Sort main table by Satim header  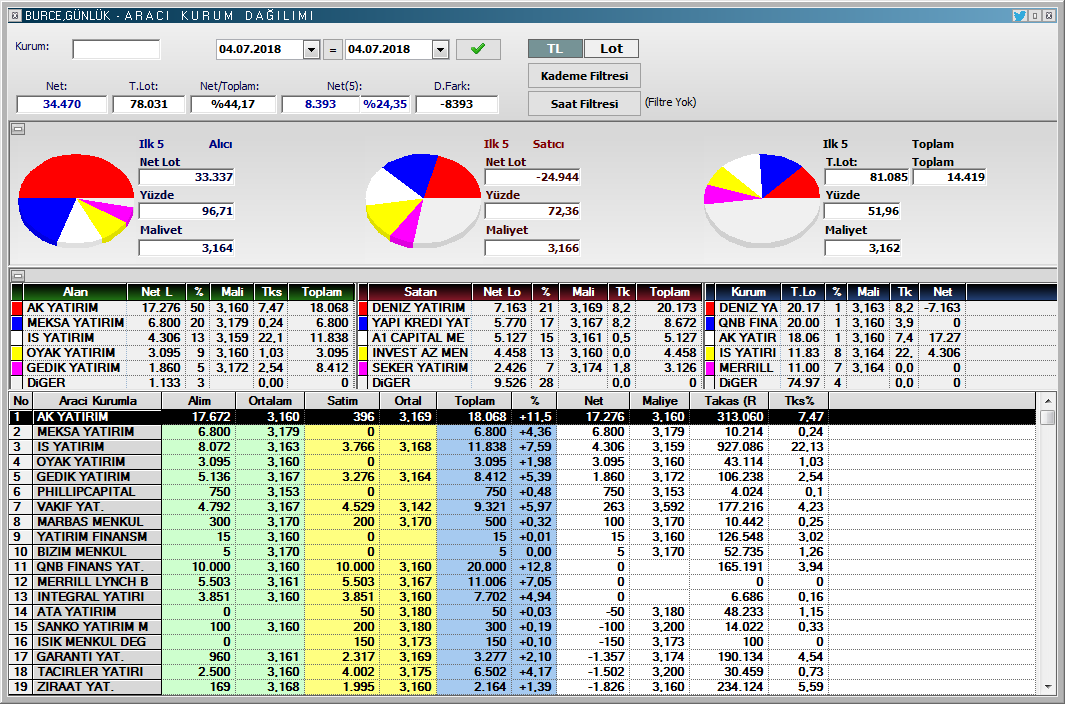click(x=342, y=401)
